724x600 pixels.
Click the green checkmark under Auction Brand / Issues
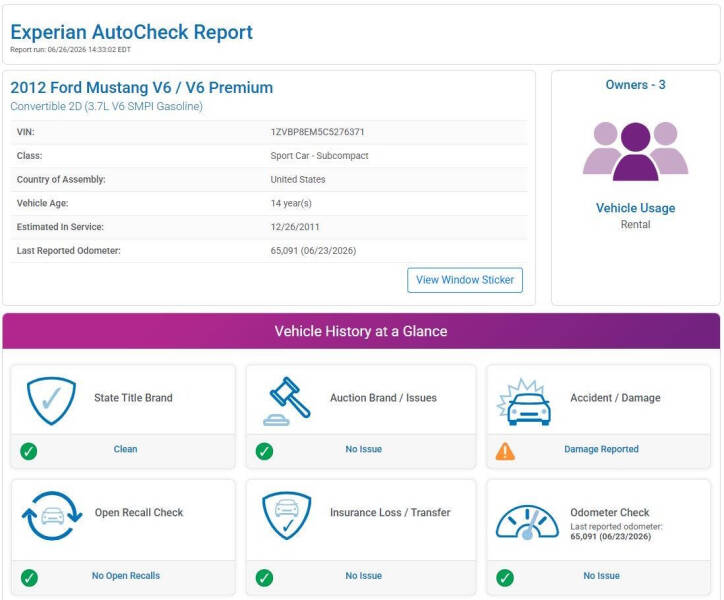264,451
